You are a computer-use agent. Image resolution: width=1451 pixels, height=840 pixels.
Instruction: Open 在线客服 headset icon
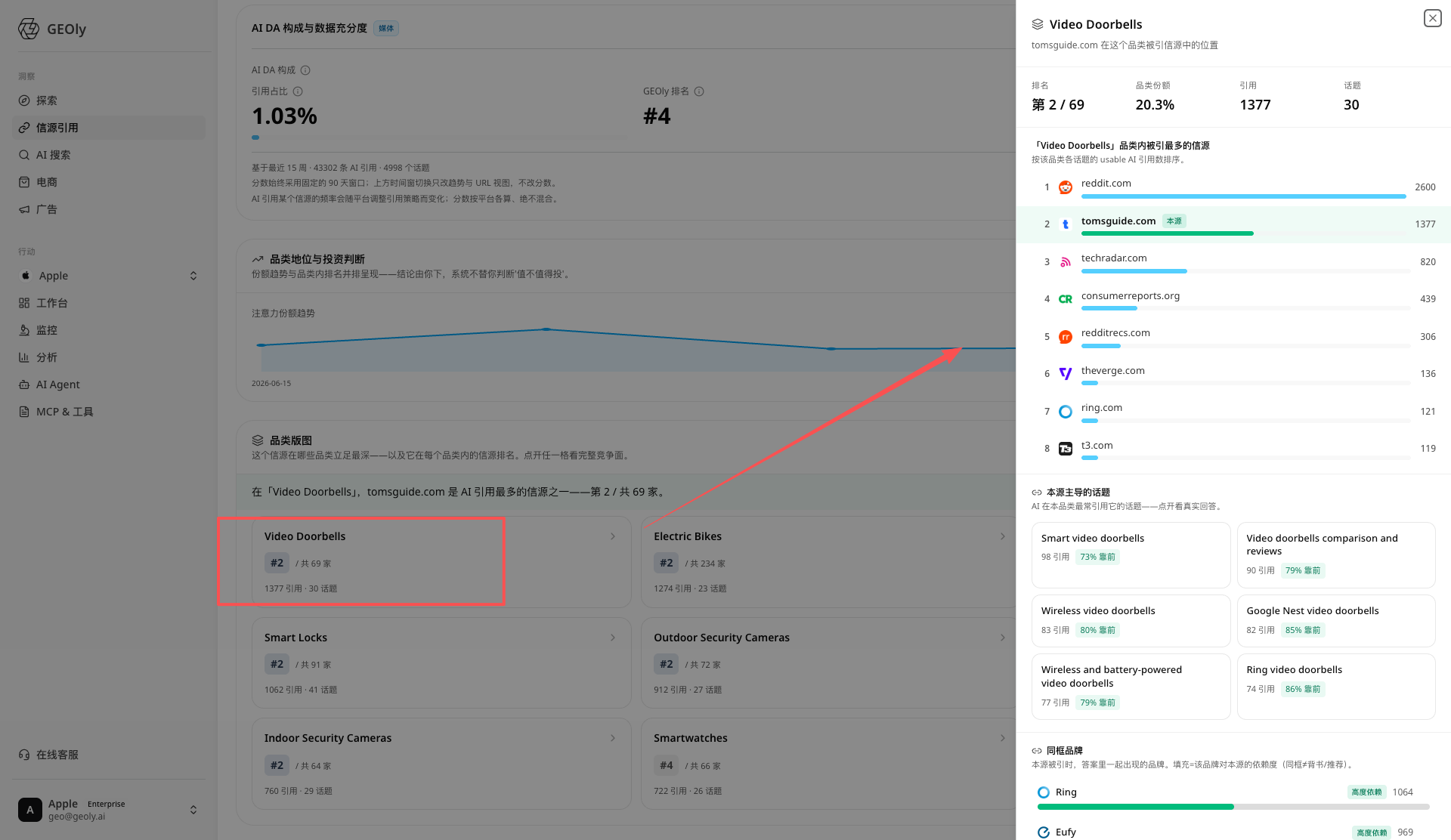coord(24,755)
